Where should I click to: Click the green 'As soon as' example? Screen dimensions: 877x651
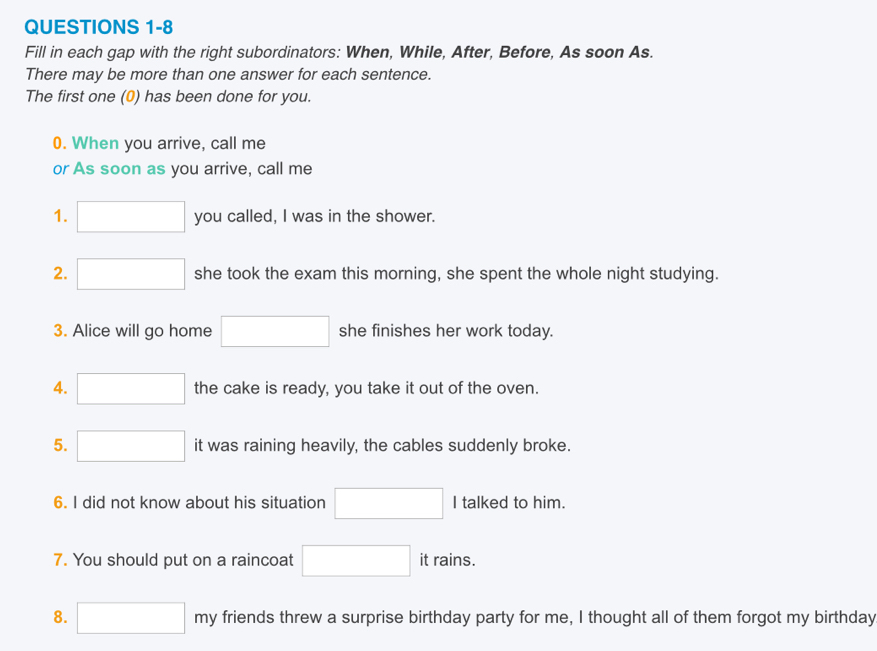pos(119,168)
